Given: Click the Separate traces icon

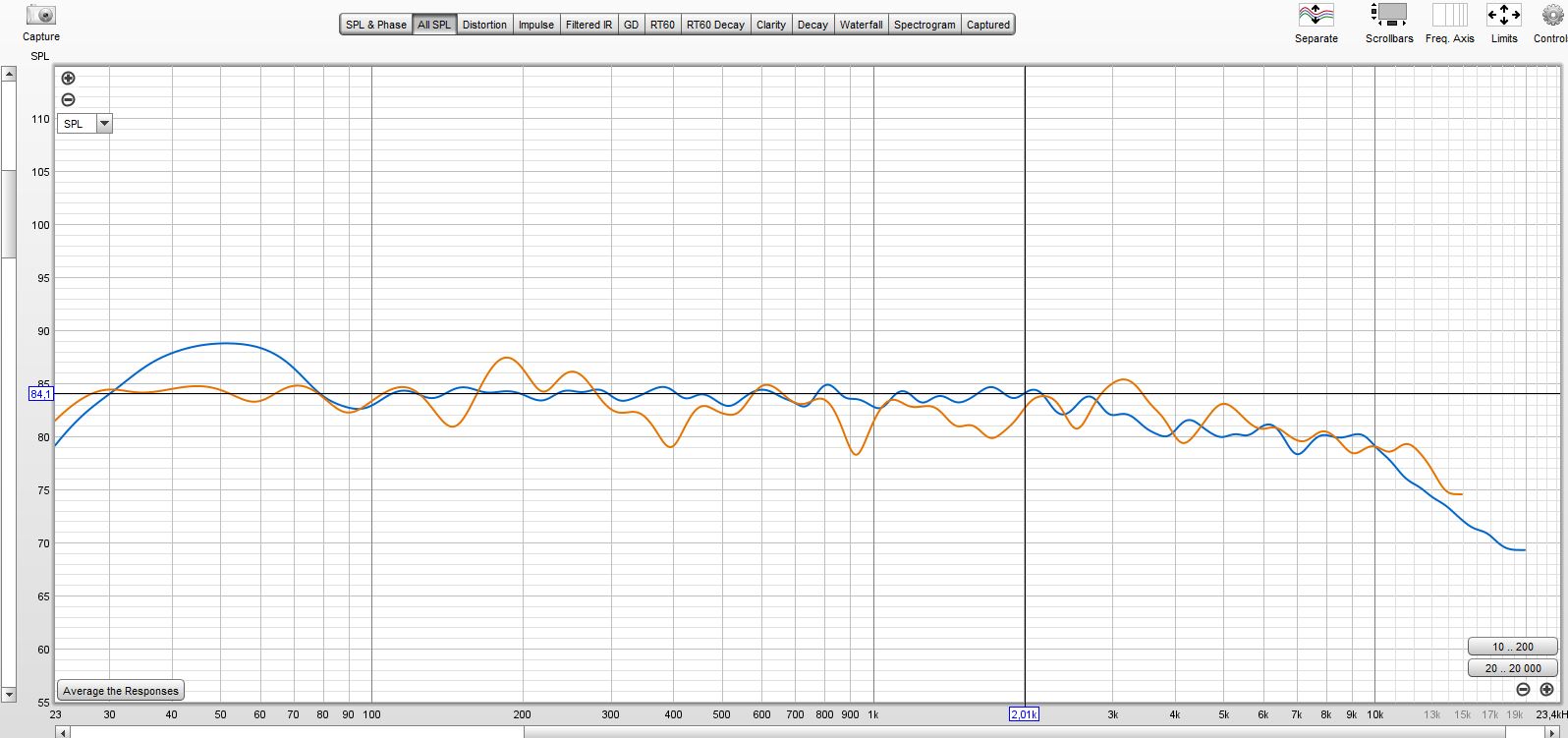Looking at the screenshot, I should point(1316,16).
